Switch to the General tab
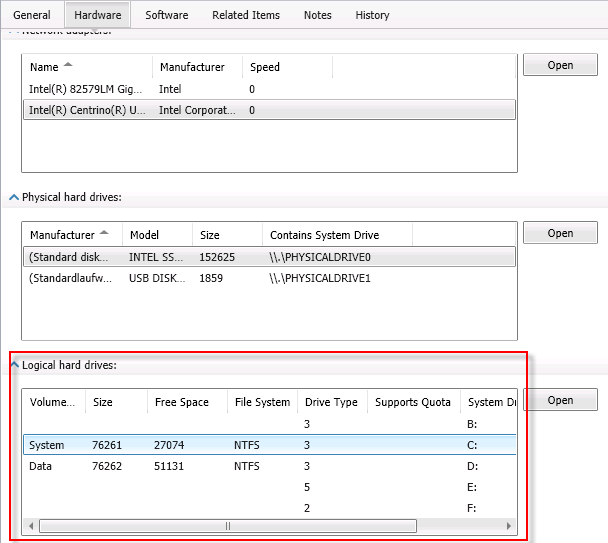 click(32, 15)
